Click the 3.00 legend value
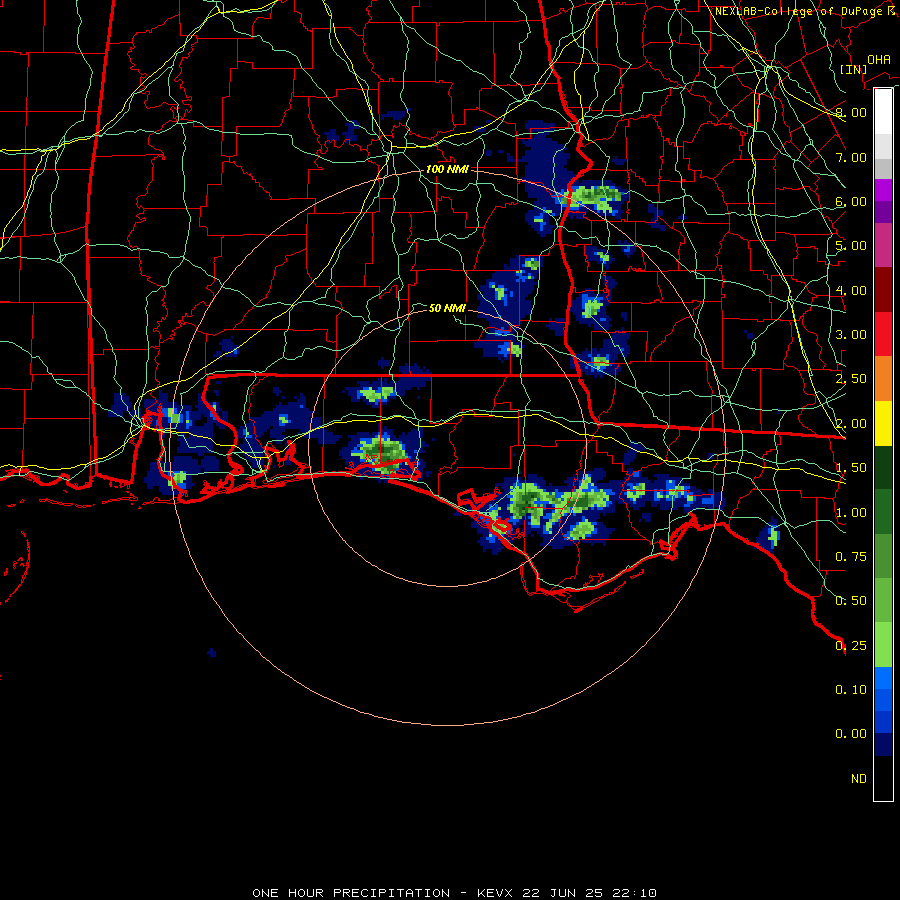This screenshot has width=900, height=900. click(x=851, y=335)
